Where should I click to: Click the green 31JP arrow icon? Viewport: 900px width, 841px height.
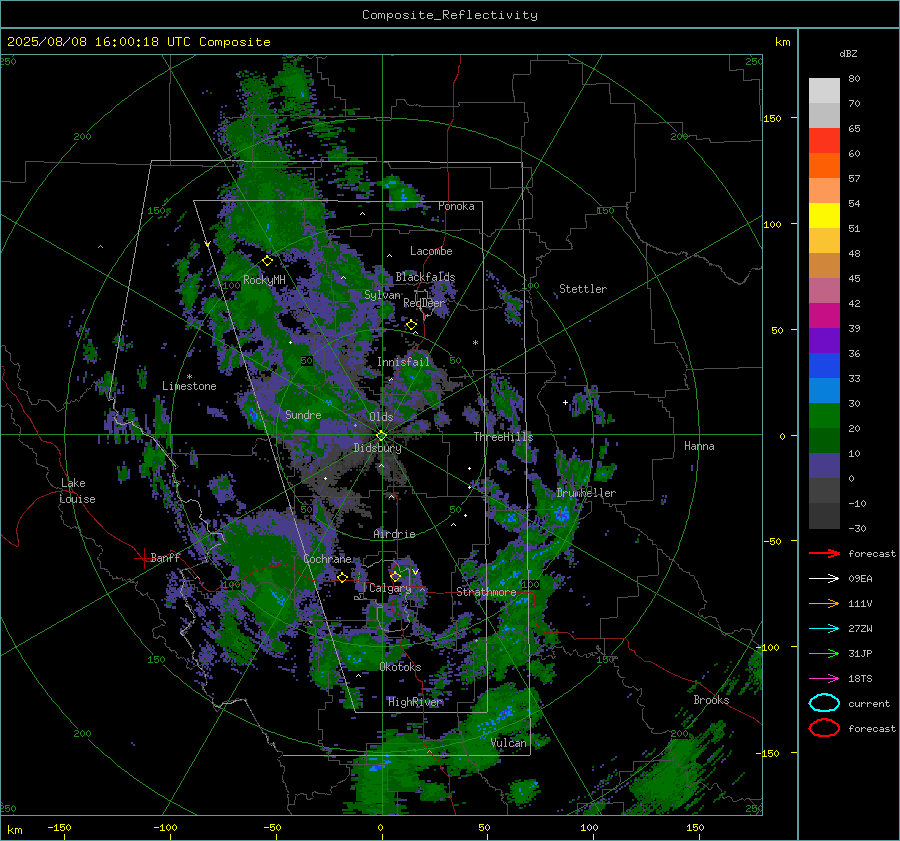tap(824, 653)
